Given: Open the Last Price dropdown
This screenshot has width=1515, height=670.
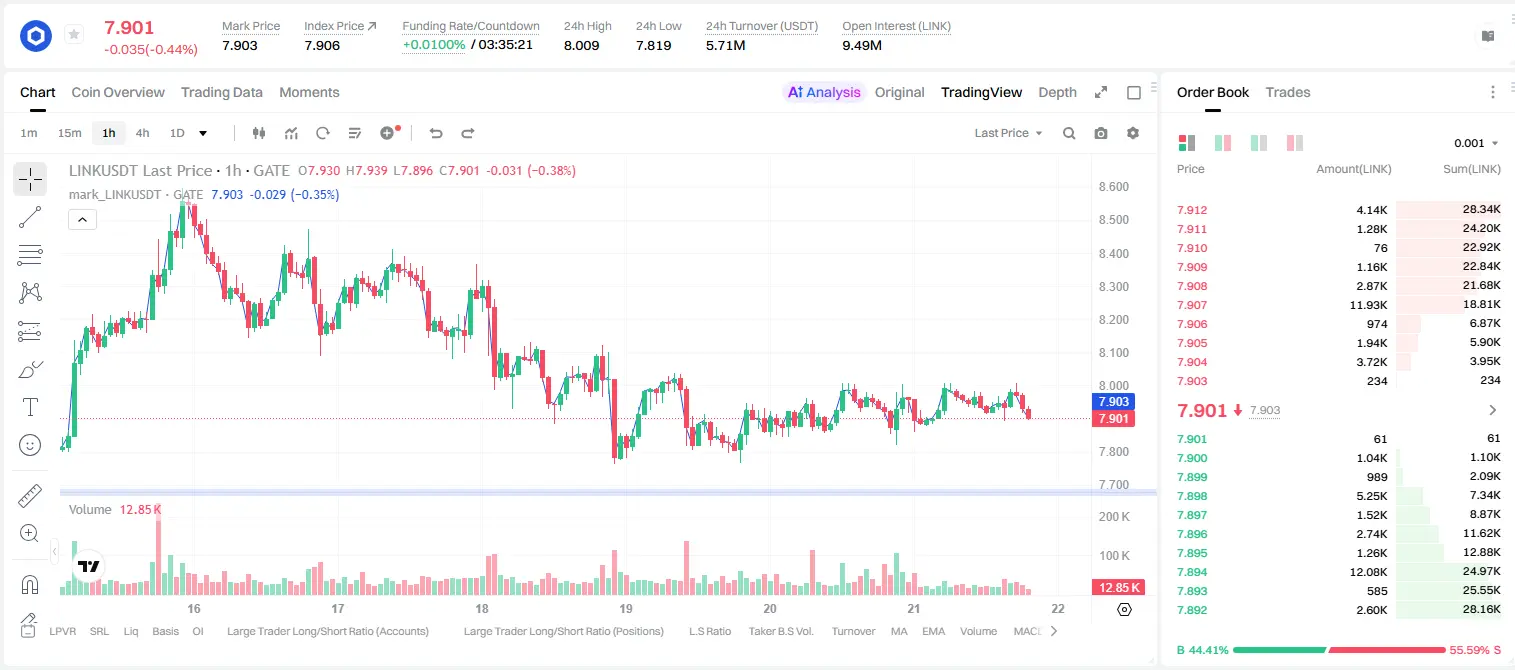Looking at the screenshot, I should [x=1008, y=133].
